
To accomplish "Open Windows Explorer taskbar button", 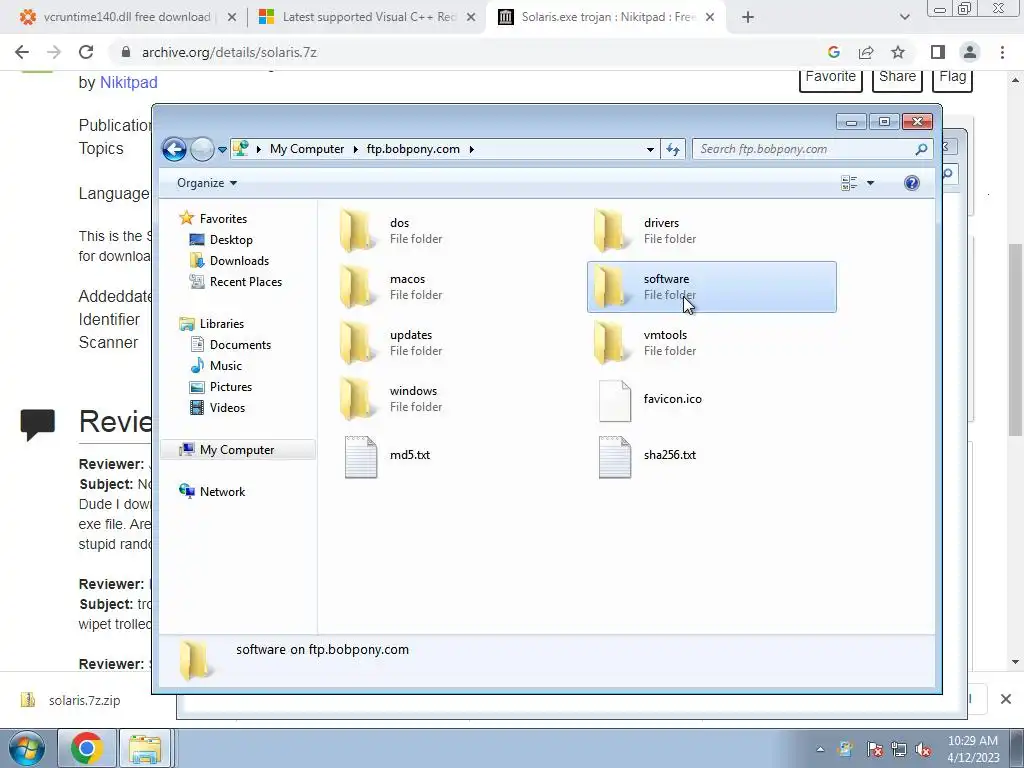I will tap(145, 748).
